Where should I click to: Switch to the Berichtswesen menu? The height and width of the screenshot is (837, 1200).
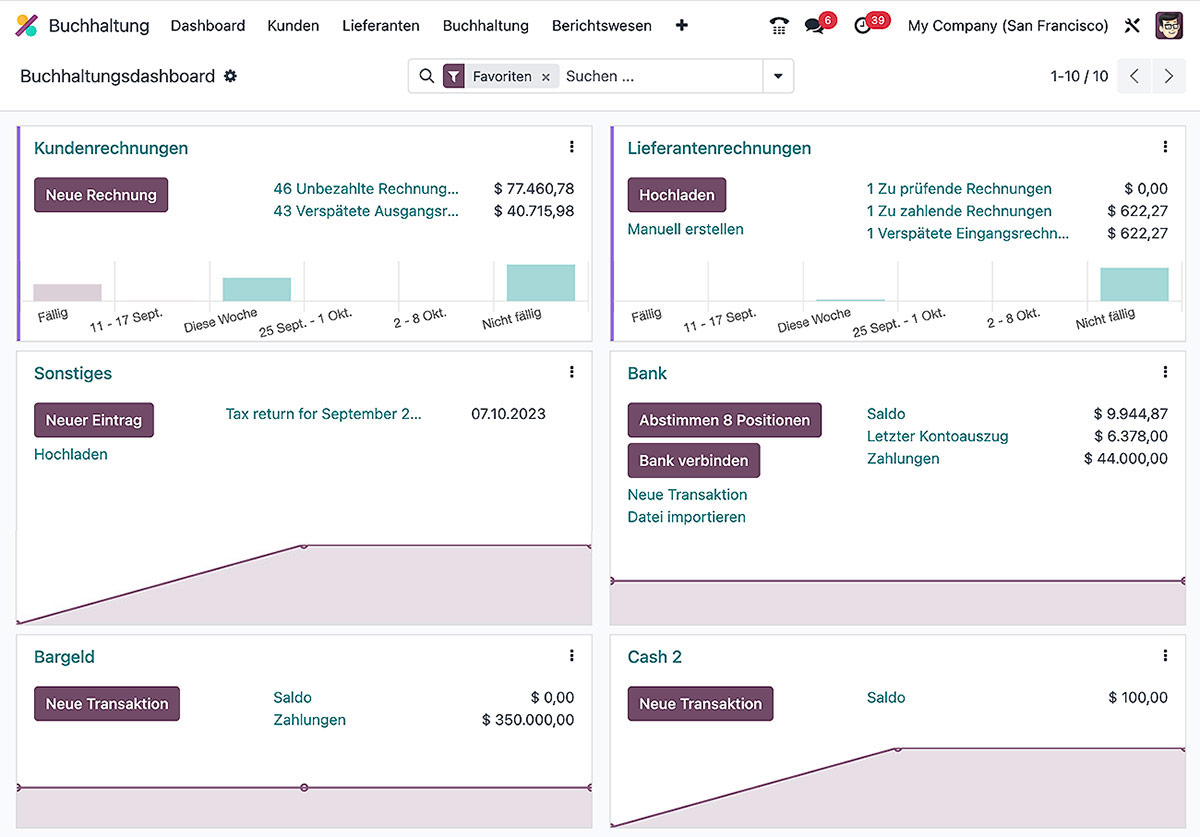pos(601,25)
